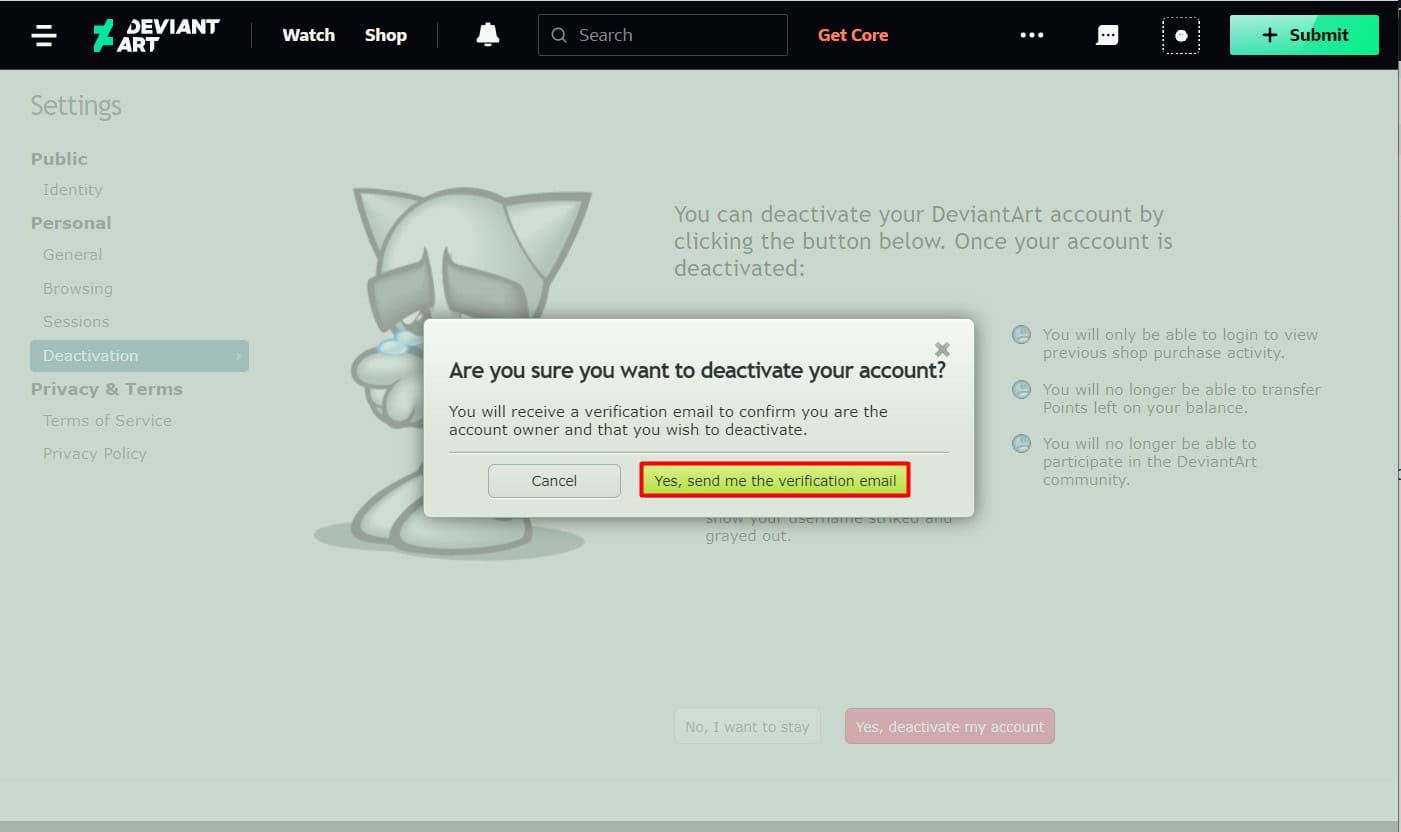This screenshot has width=1401, height=832.
Task: Select Sessions in the settings sidebar
Action: pyautogui.click(x=76, y=321)
